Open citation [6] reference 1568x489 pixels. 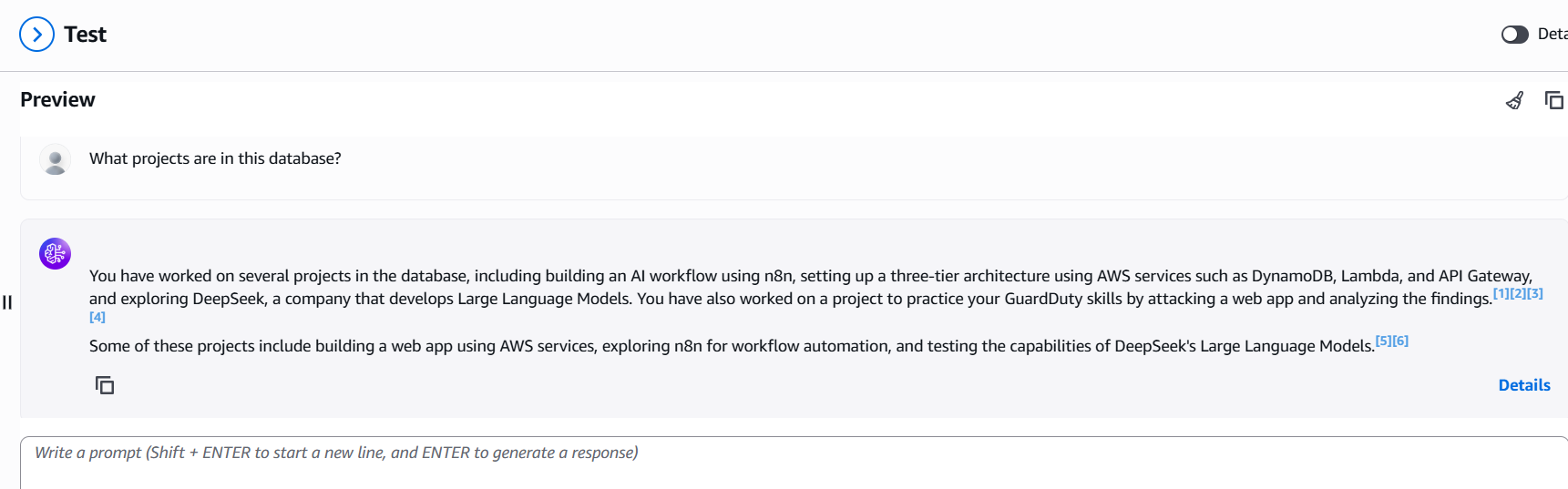click(x=1400, y=341)
